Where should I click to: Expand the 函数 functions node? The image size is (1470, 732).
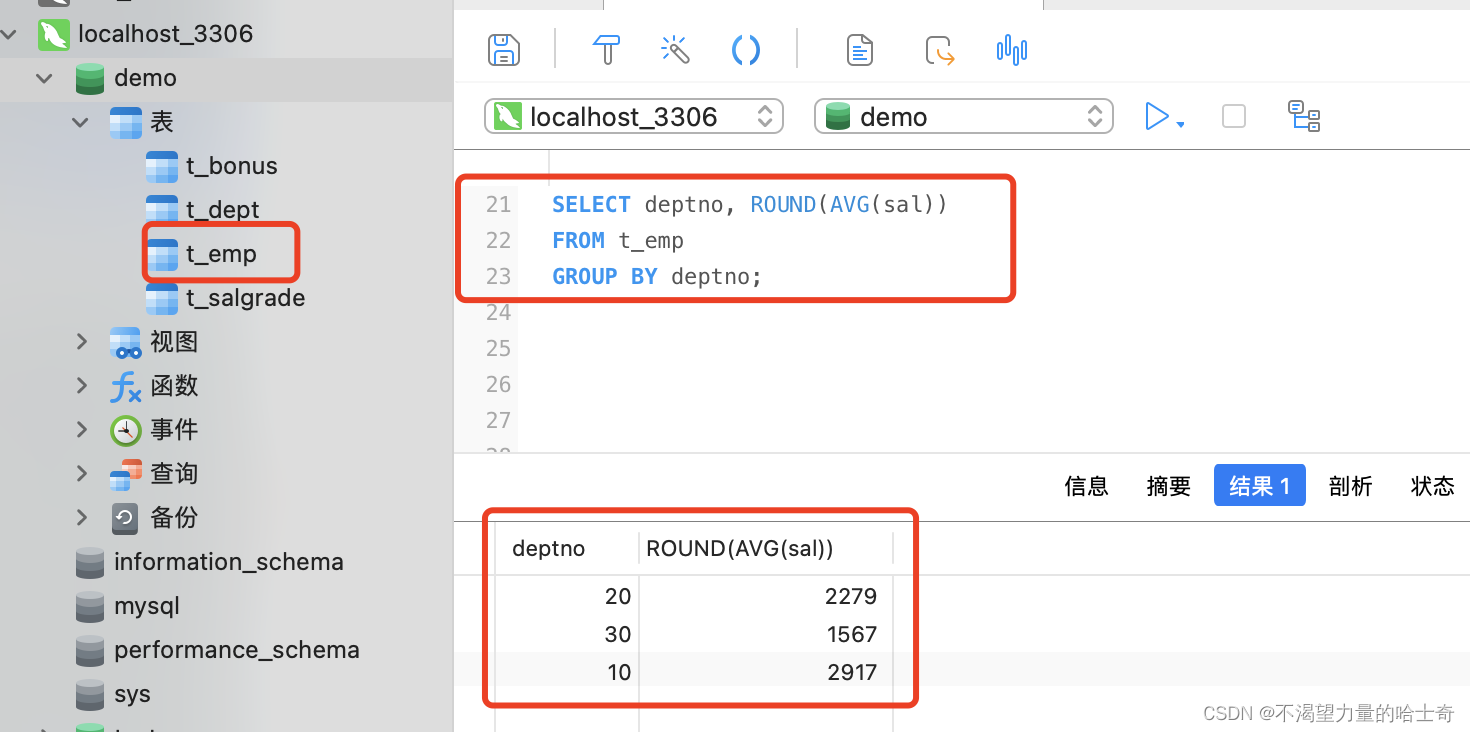click(82, 386)
